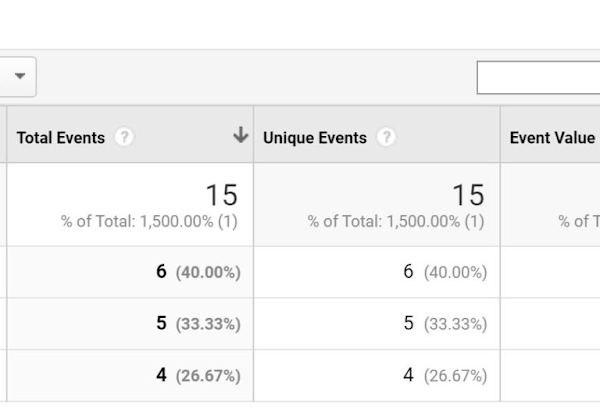The image size is (600, 411).
Task: Click the Unique Events cell showing 5 (33.33%)
Action: coord(444,324)
